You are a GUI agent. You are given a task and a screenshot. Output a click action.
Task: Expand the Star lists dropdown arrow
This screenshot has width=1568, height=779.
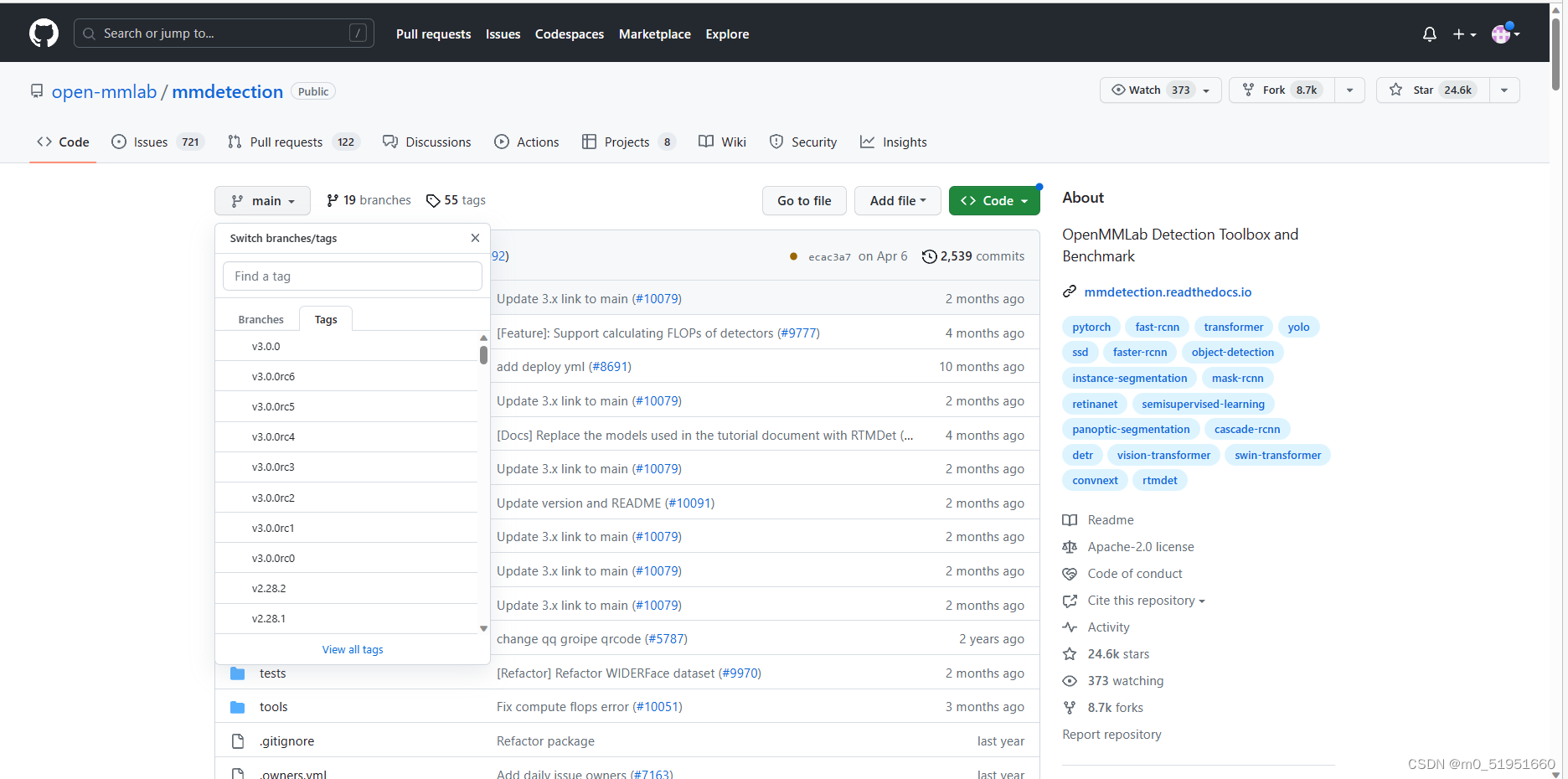pyautogui.click(x=1504, y=90)
